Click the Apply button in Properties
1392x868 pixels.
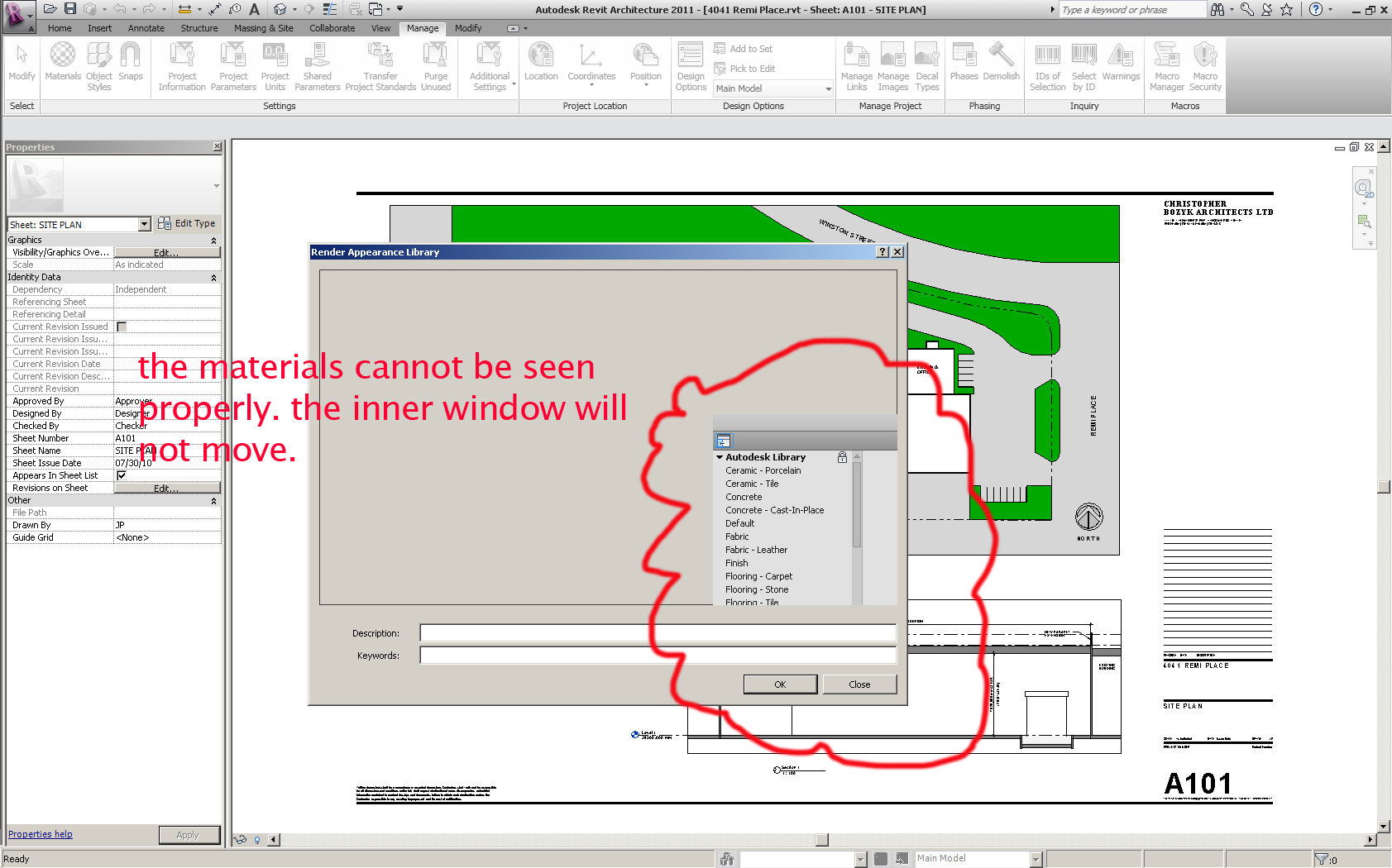pos(189,835)
